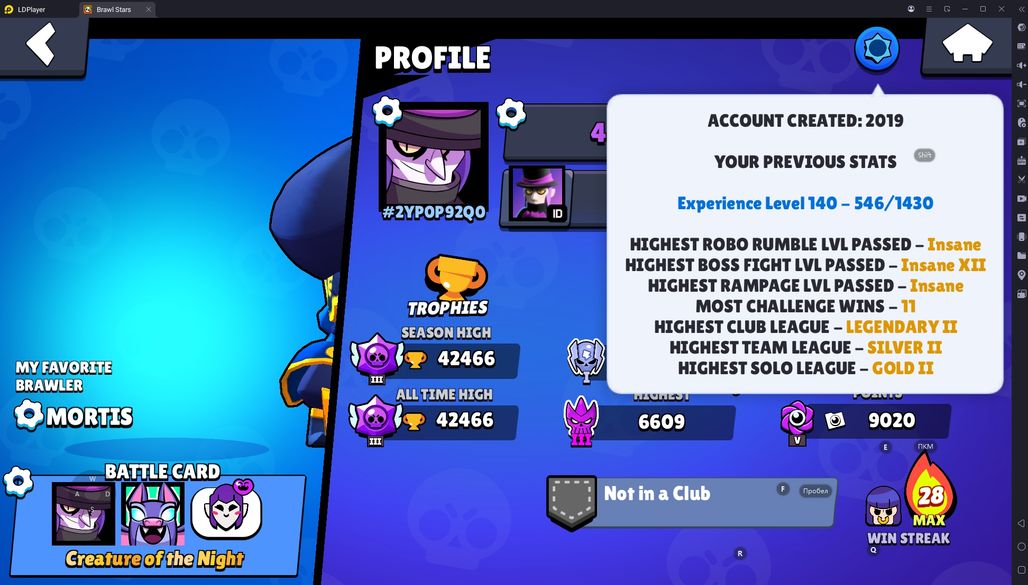The image size is (1028, 585).
Task: Select the winking emote pin on battle card
Action: point(226,512)
